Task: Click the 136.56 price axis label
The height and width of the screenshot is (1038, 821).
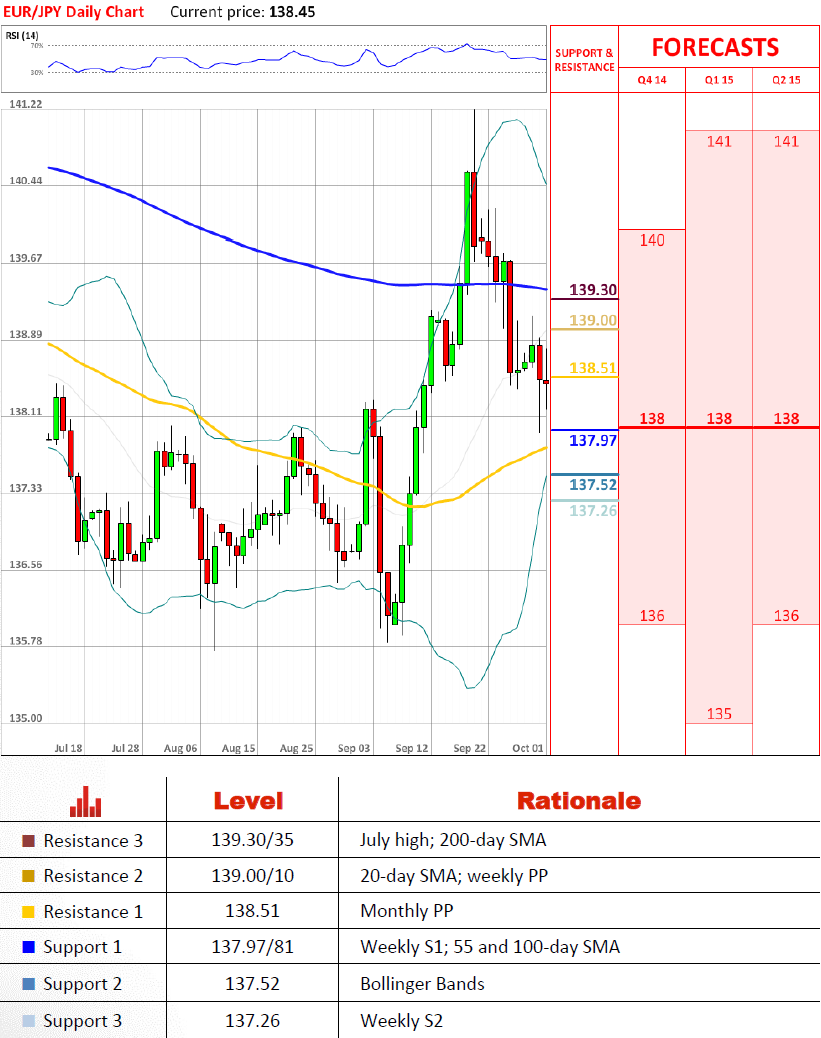Action: pyautogui.click(x=26, y=565)
